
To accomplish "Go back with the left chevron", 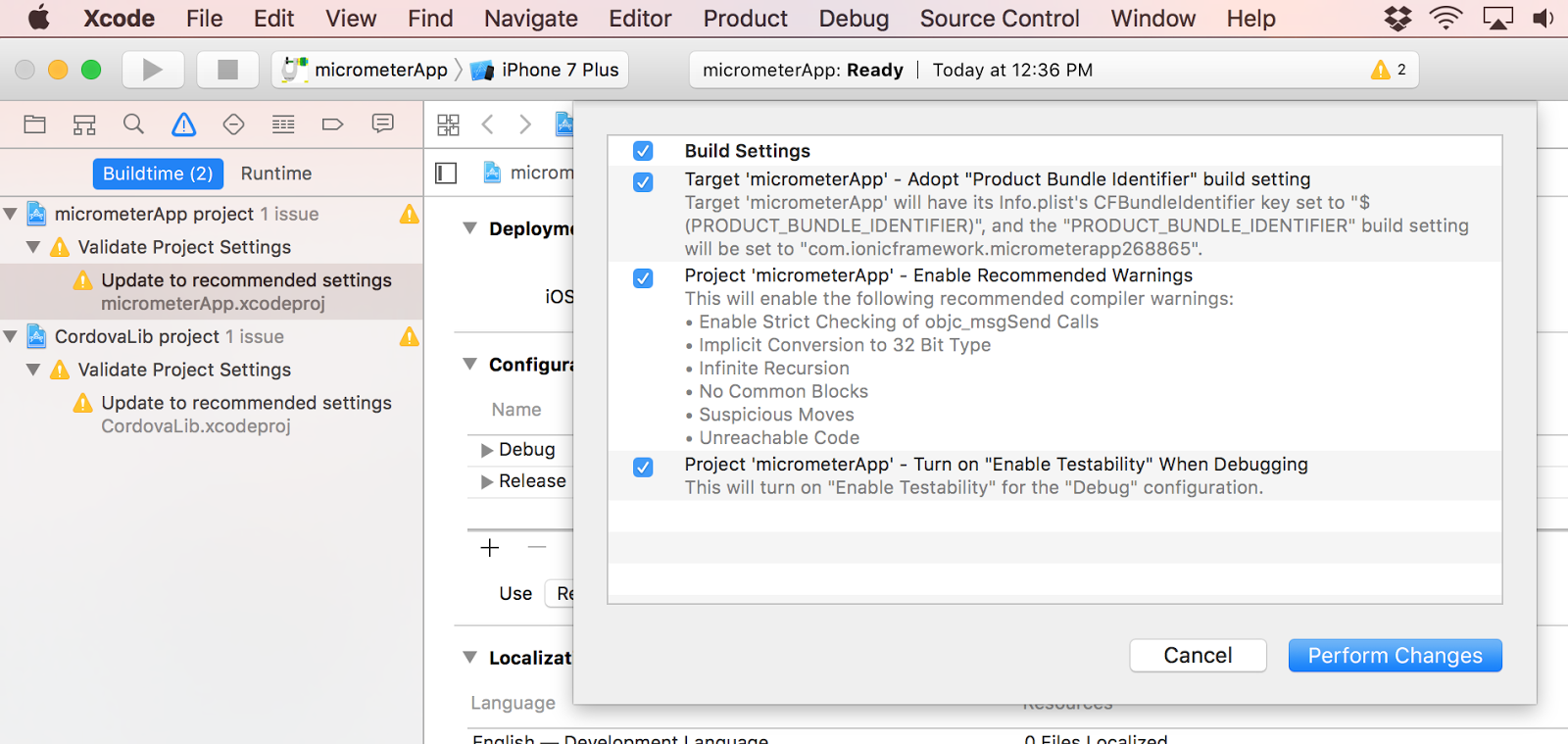I will pos(488,124).
